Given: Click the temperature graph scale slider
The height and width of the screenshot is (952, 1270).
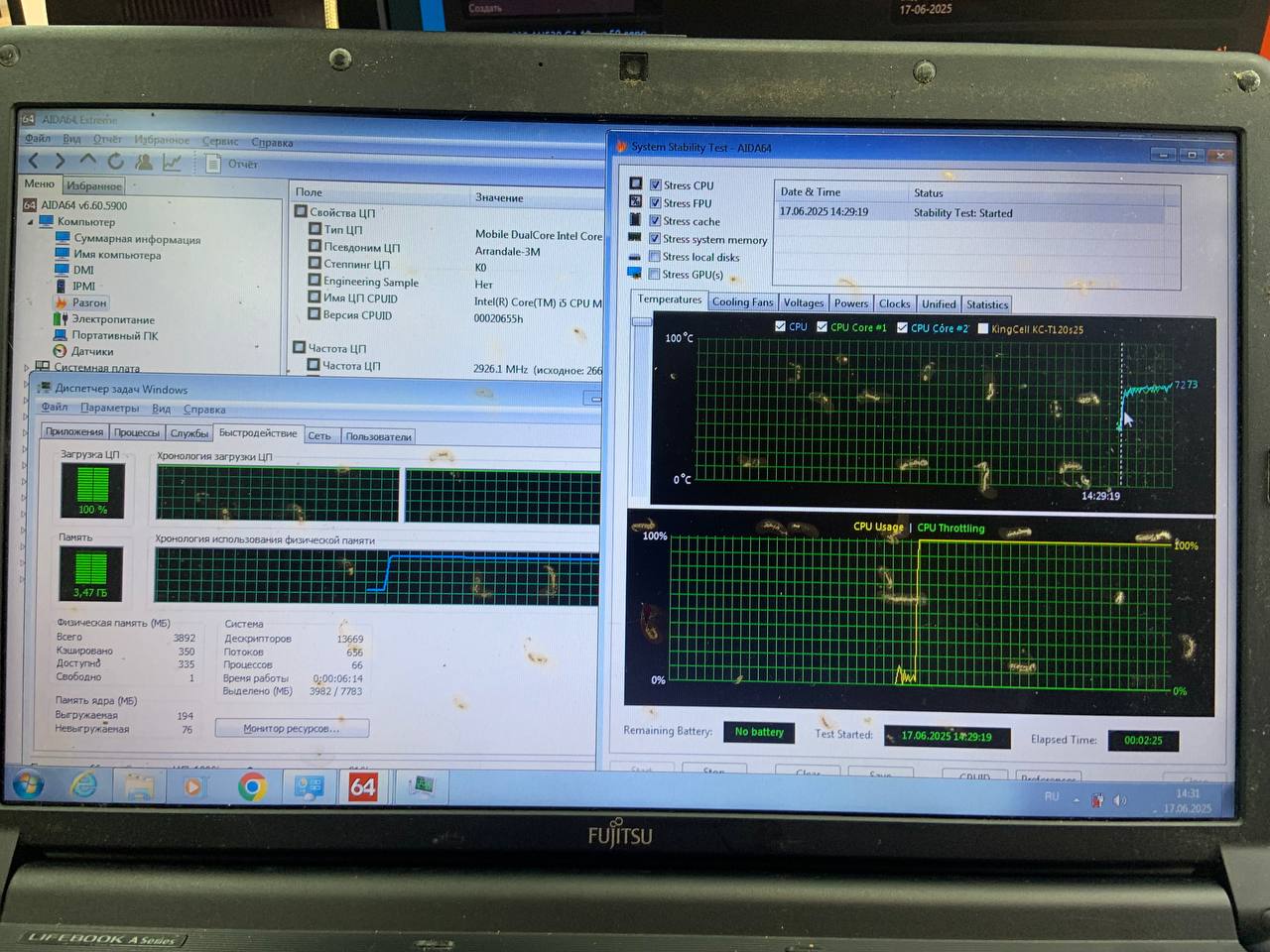Looking at the screenshot, I should pos(641,322).
